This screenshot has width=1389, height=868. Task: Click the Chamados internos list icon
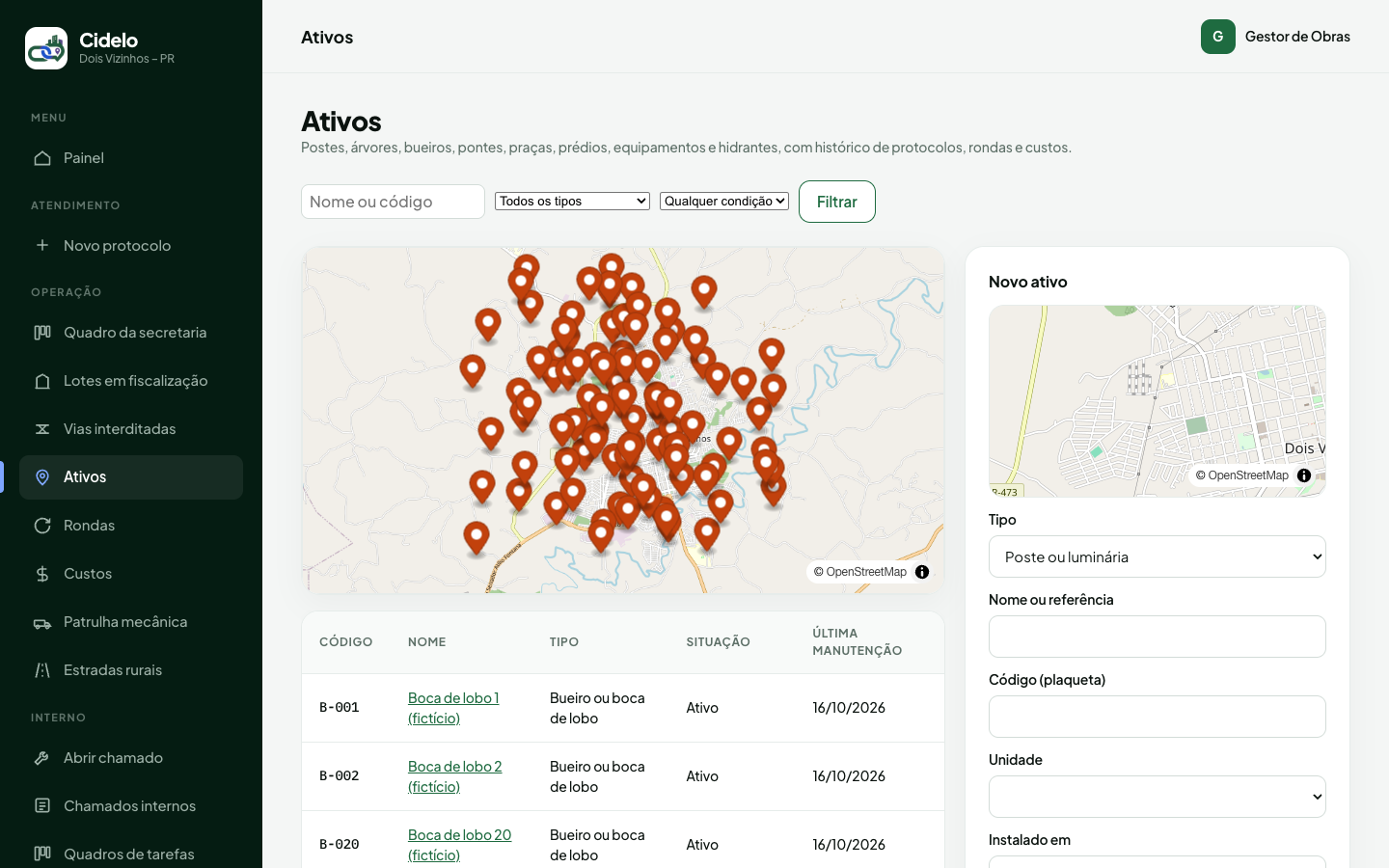(x=42, y=806)
